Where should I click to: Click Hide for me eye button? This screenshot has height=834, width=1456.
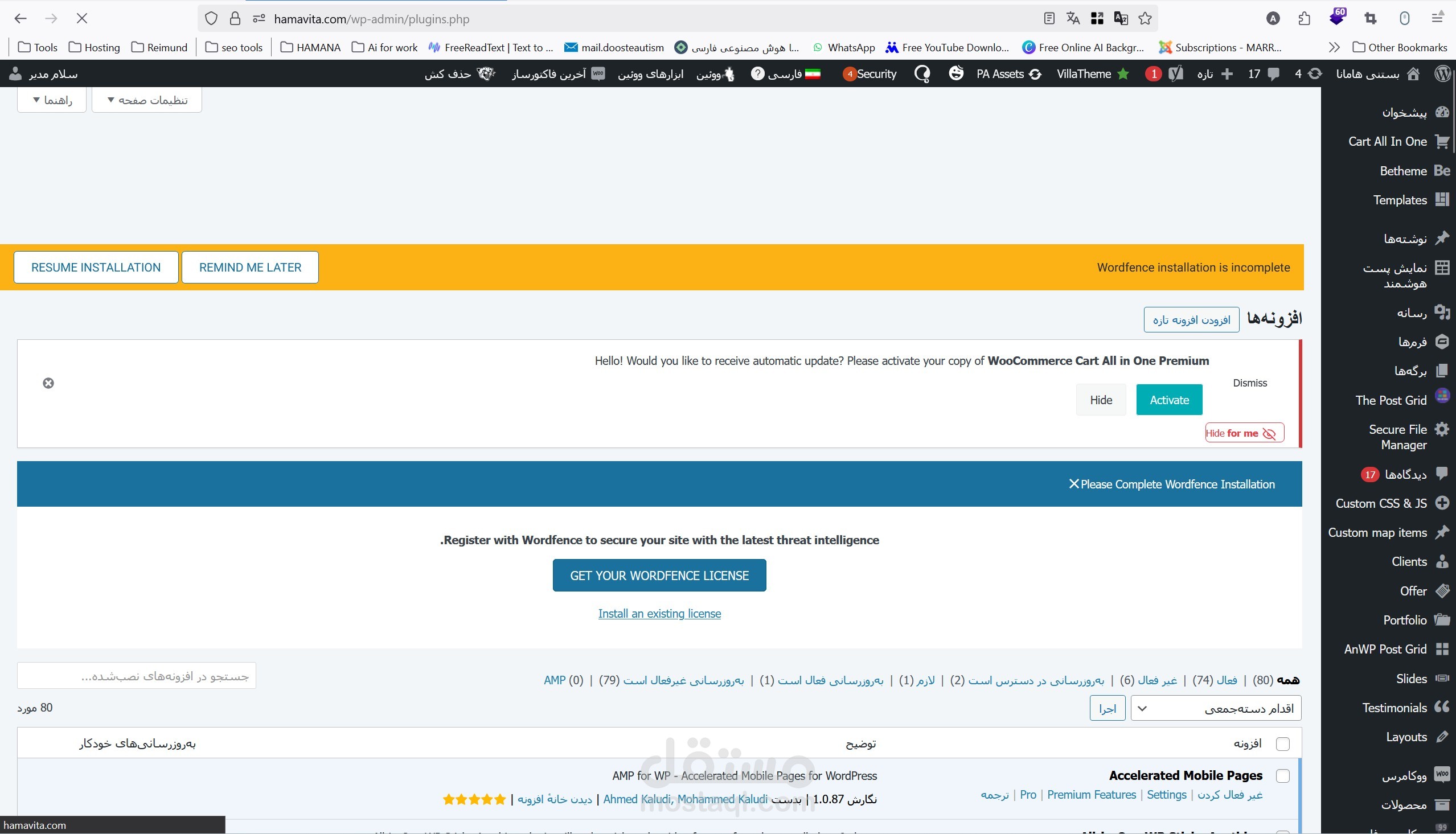1244,433
